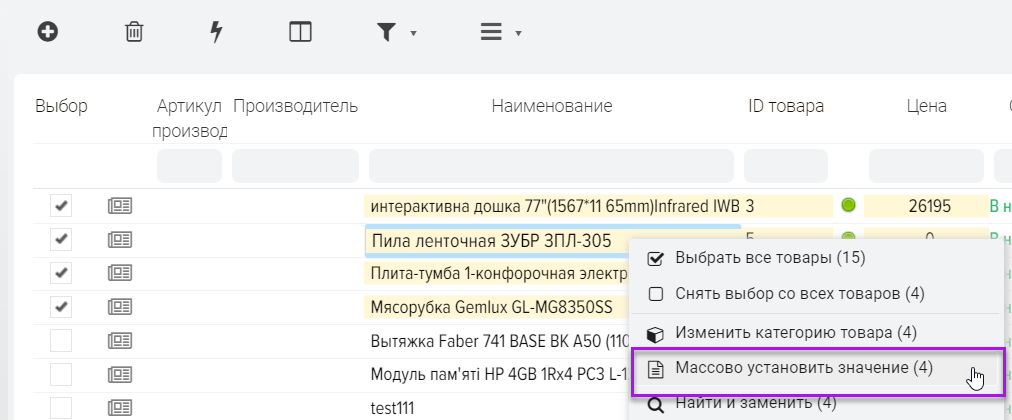Select Массово установить значение menu item

coord(803,368)
